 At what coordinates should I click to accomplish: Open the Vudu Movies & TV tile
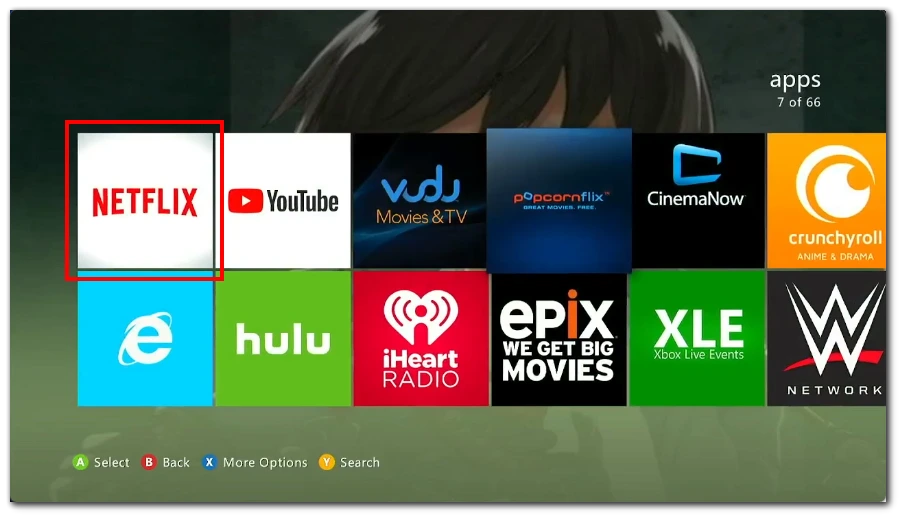[419, 201]
